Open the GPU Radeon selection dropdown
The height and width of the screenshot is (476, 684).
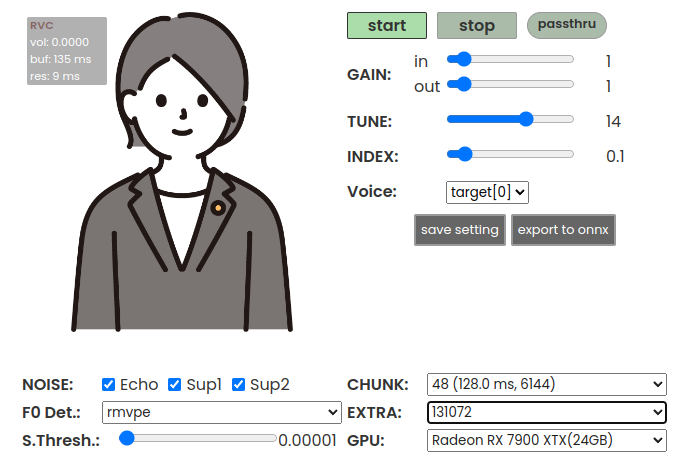(x=547, y=440)
